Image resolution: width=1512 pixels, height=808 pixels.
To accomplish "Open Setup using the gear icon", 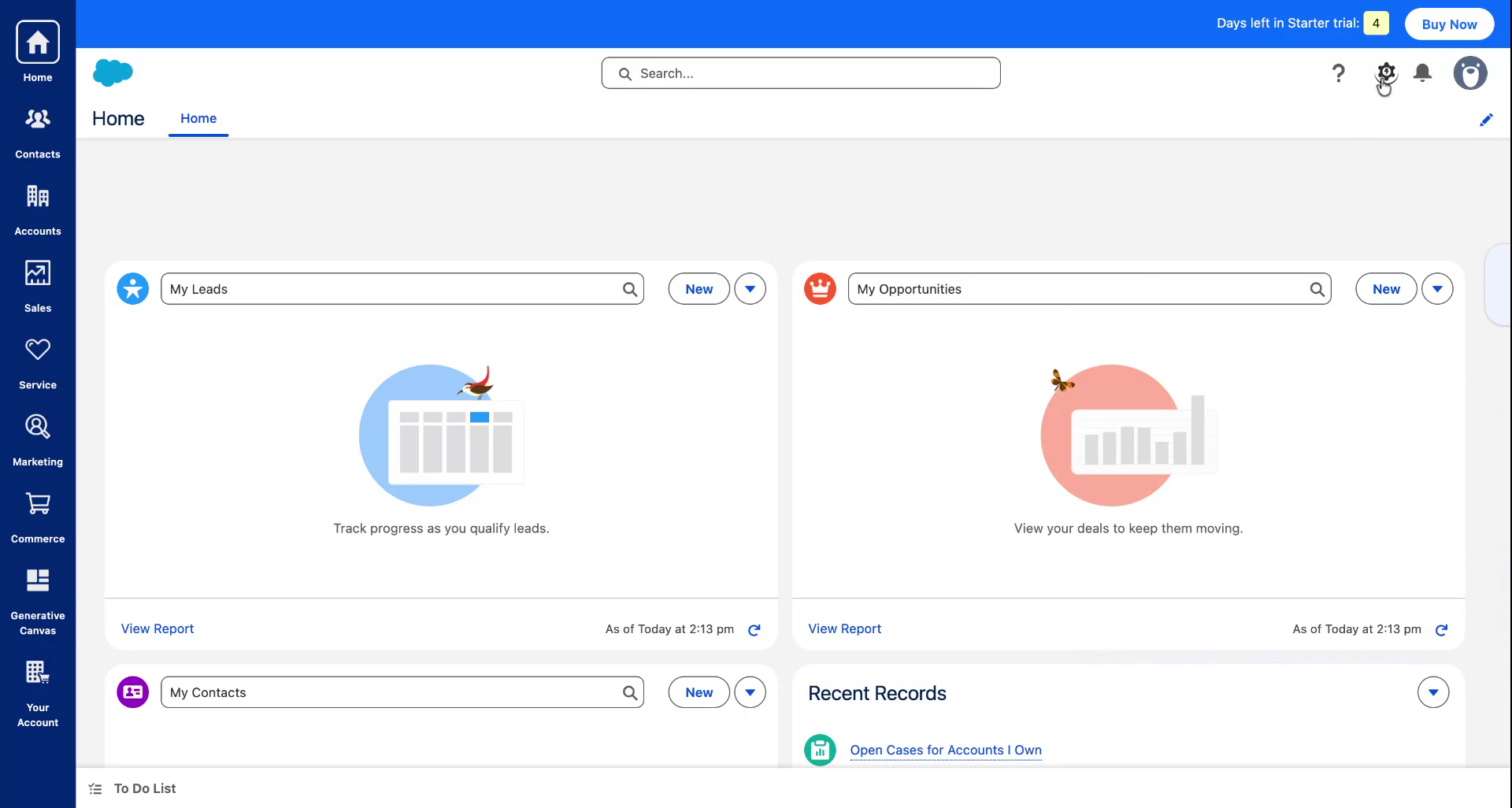I will 1386,72.
